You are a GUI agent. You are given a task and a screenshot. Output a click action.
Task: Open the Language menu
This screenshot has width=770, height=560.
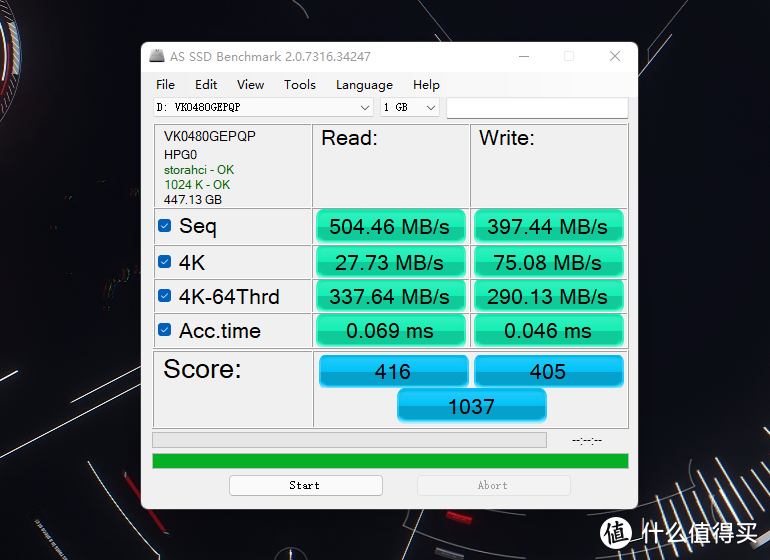click(364, 84)
